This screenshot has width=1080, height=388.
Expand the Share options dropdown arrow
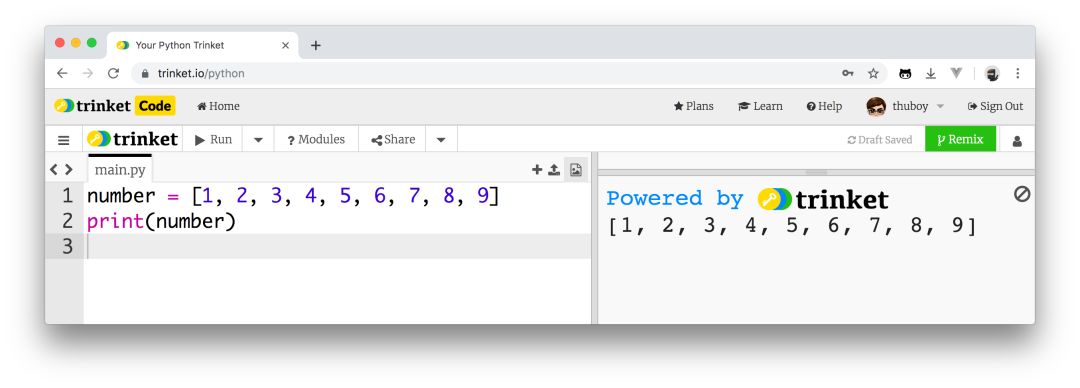442,140
